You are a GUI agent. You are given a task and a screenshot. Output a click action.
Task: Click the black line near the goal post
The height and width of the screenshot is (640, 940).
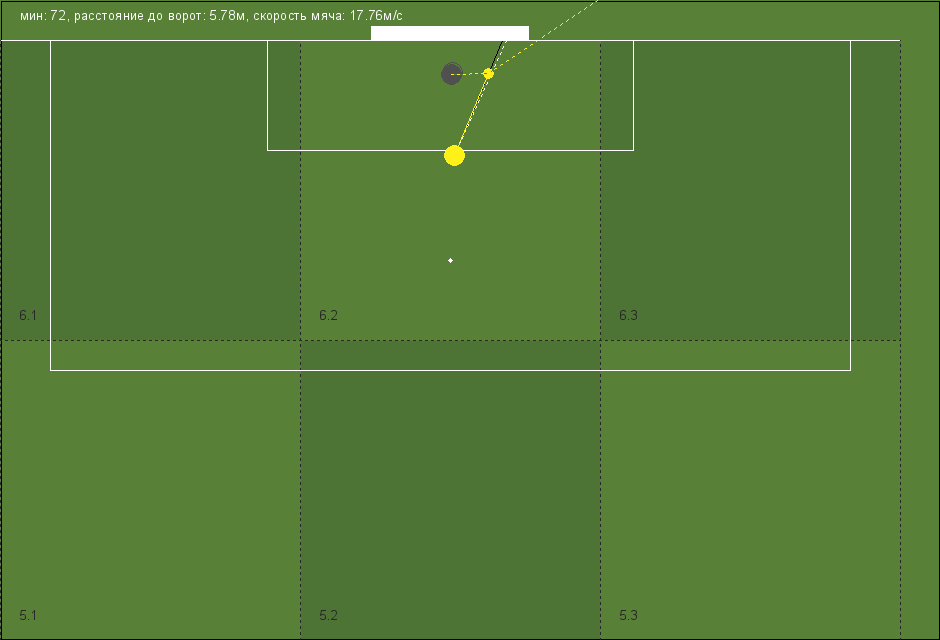497,55
